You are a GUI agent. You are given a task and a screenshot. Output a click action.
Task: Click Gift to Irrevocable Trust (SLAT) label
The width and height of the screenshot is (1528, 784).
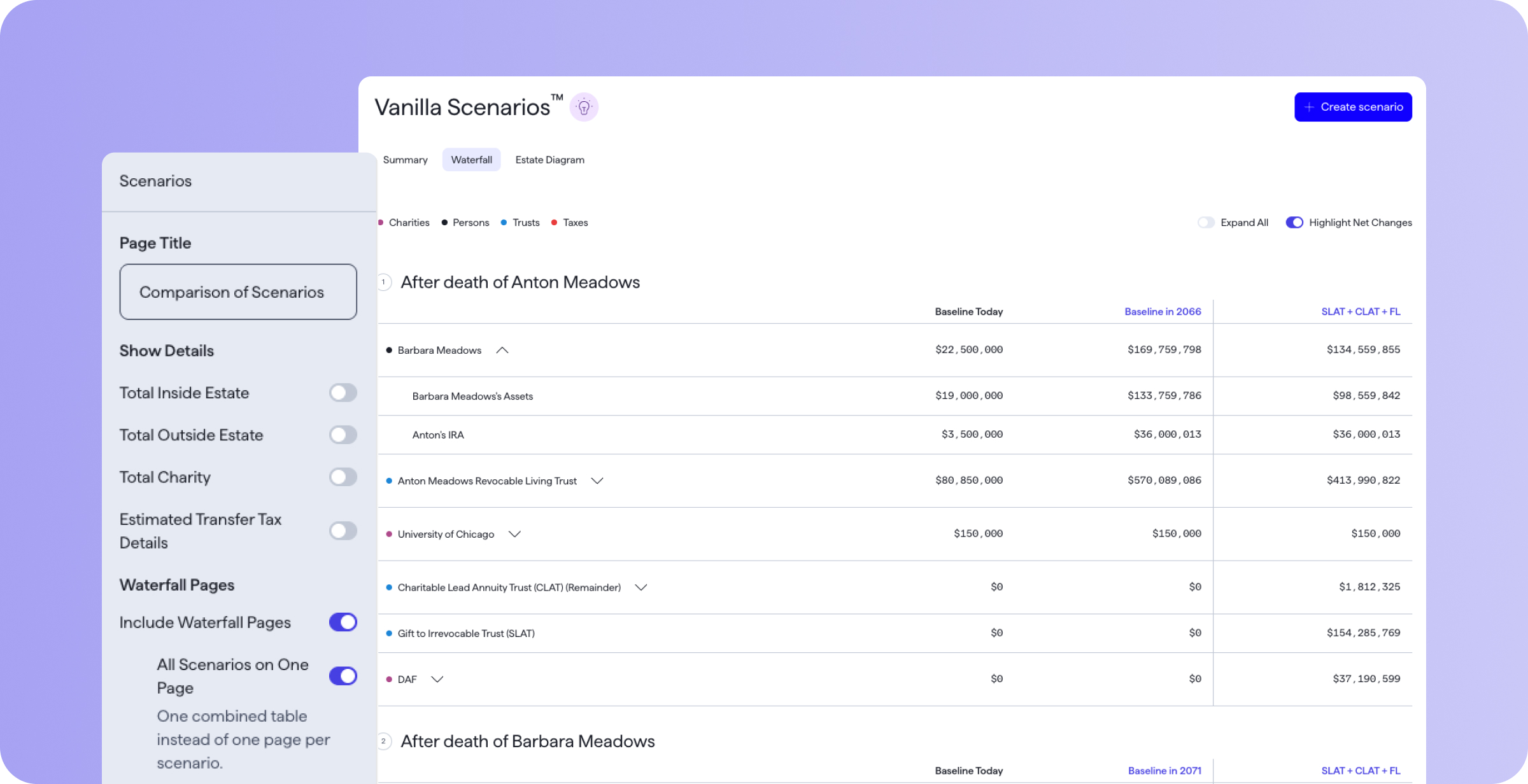pos(466,634)
